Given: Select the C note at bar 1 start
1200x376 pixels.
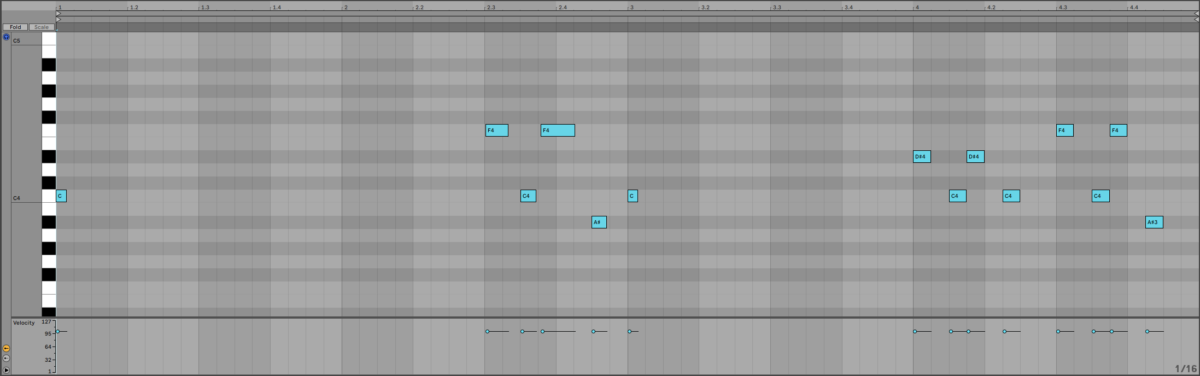Looking at the screenshot, I should click(61, 196).
